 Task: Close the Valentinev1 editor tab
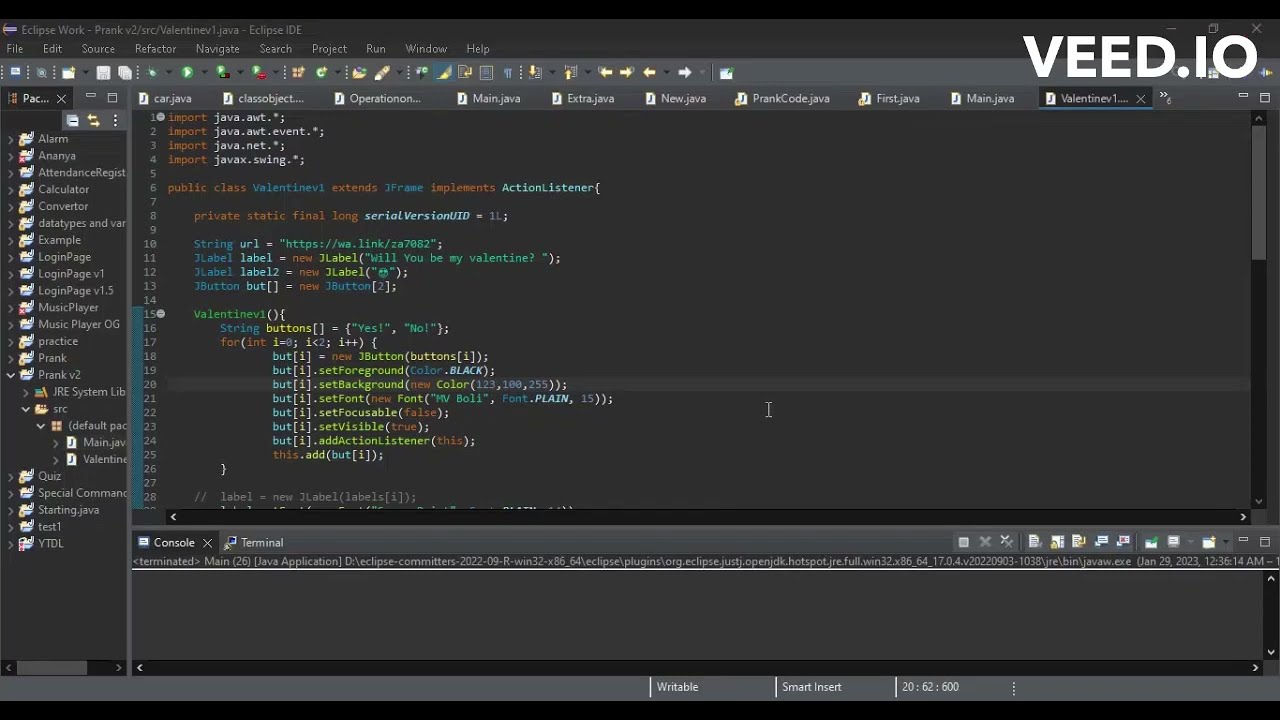pos(1140,98)
